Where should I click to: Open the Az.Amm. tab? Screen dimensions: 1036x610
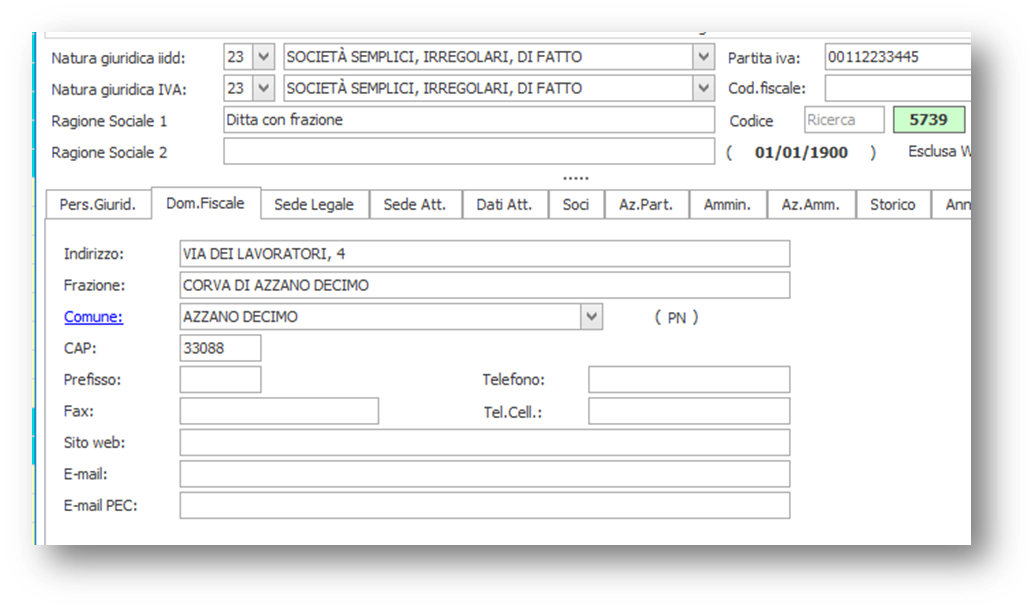click(x=811, y=204)
